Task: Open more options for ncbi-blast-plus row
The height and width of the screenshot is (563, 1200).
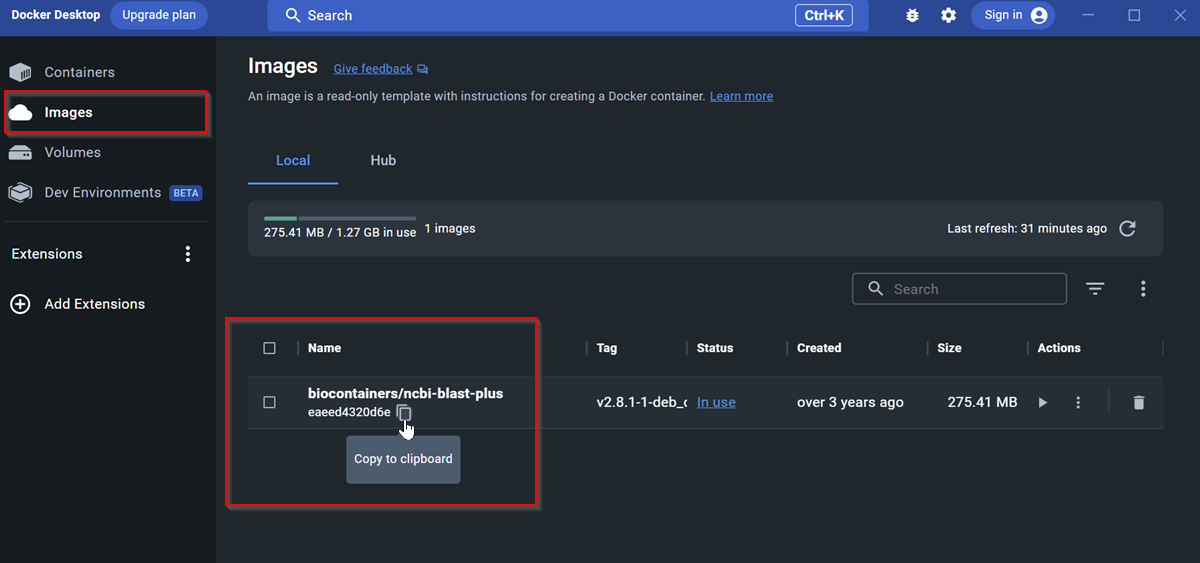Action: pyautogui.click(x=1078, y=403)
